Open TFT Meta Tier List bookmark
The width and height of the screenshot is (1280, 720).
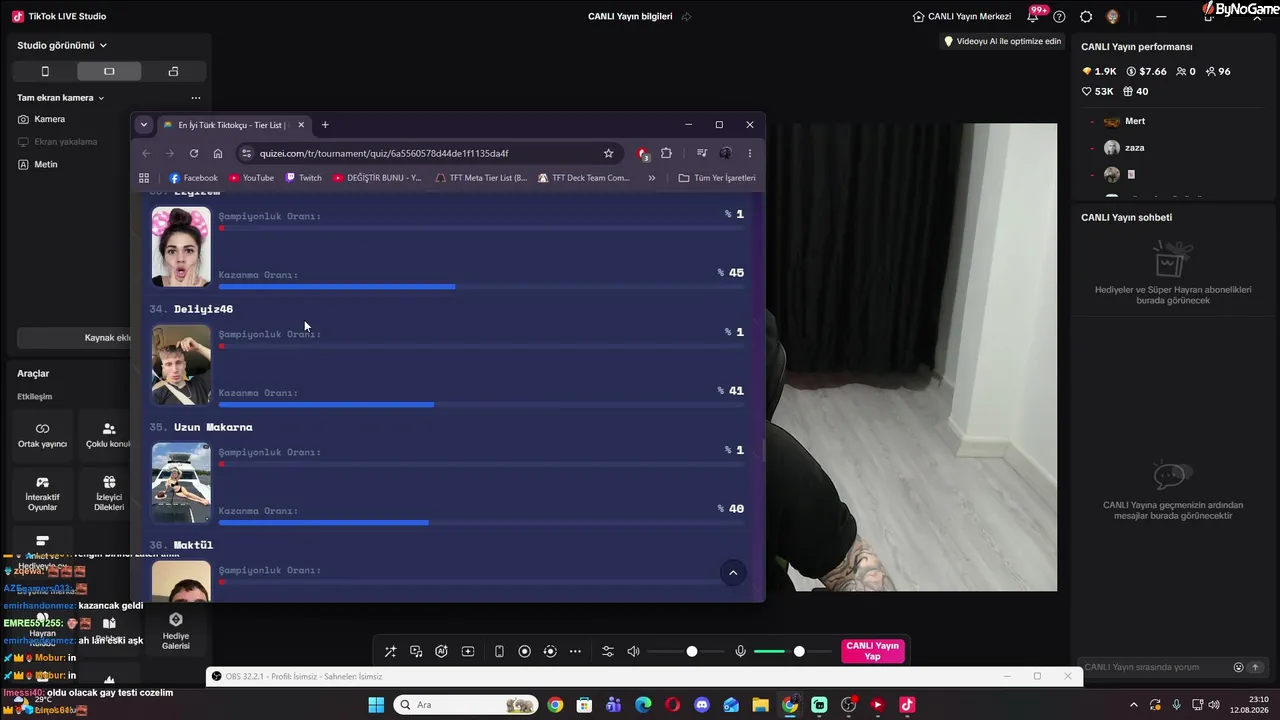pos(481,178)
